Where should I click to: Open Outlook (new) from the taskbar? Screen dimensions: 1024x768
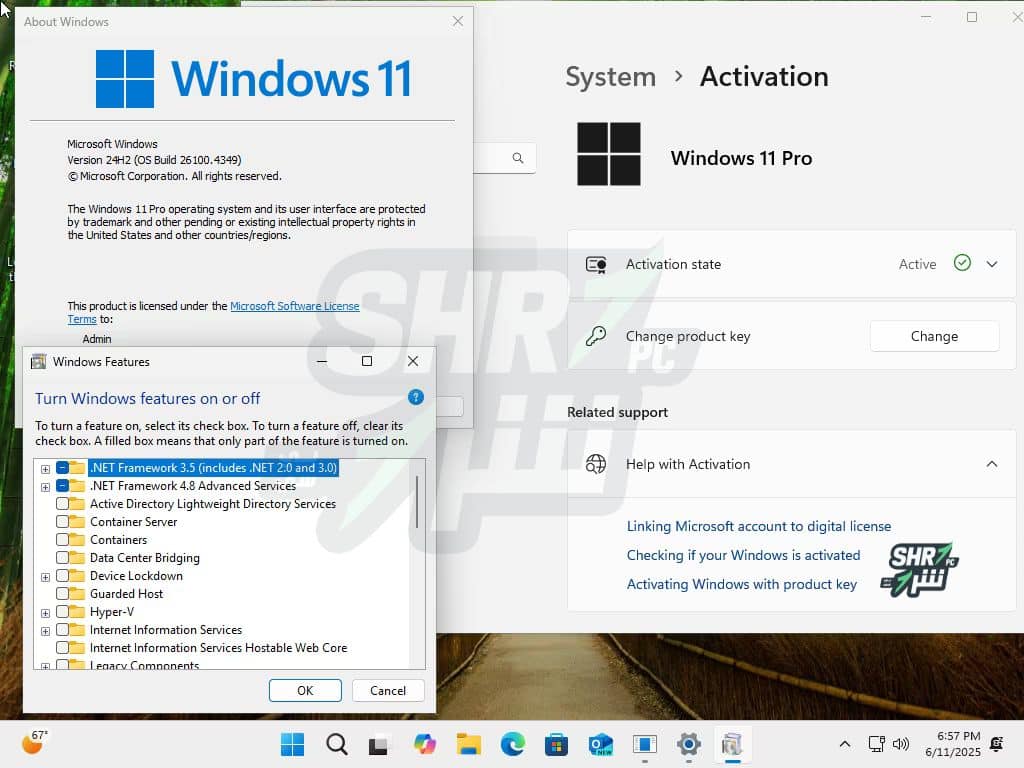600,744
